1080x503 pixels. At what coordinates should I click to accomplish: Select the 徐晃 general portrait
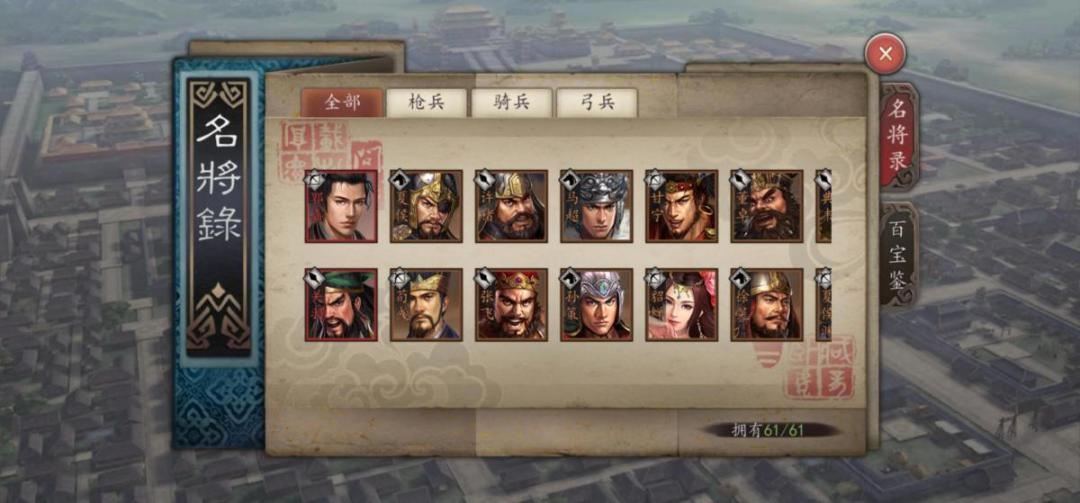[767, 305]
